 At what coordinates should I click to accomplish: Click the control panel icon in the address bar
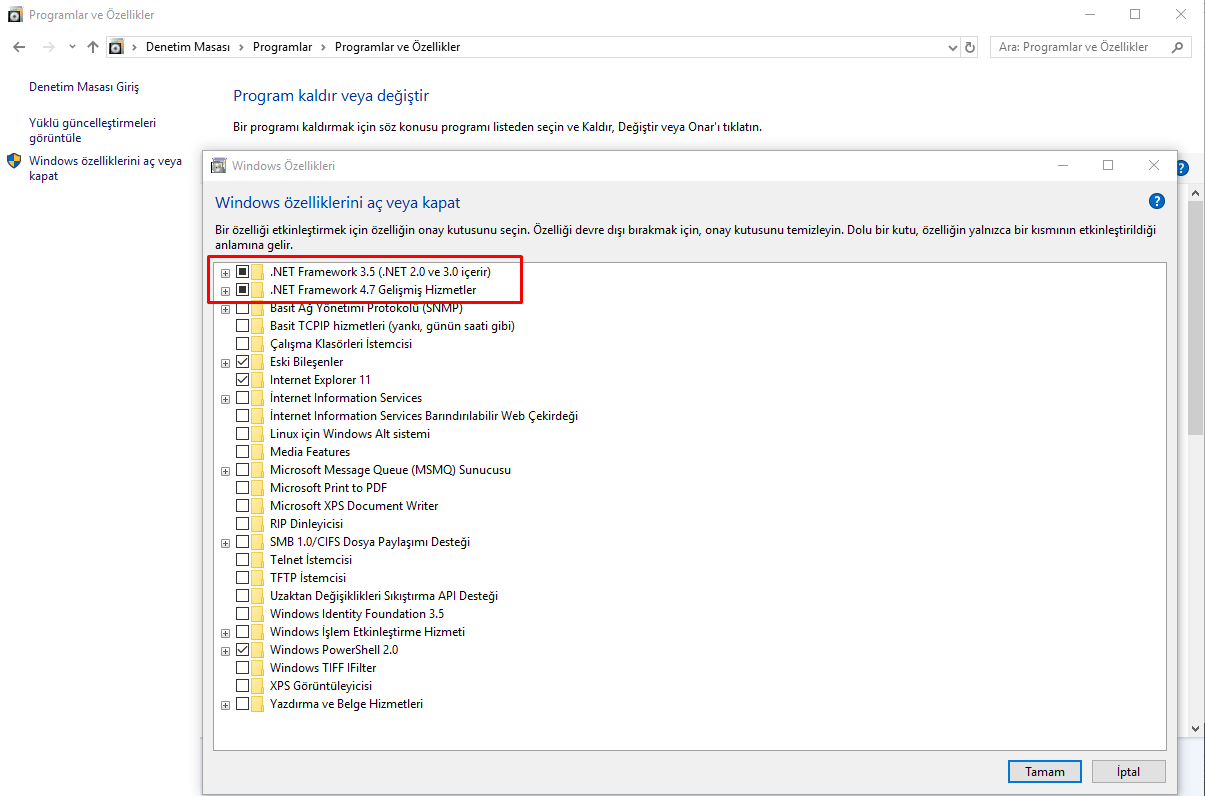117,47
